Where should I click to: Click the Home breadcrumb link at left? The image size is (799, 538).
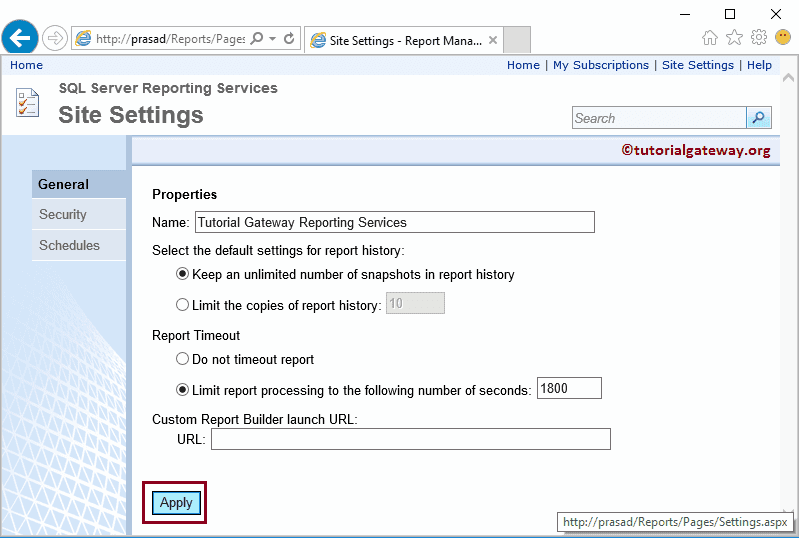[26, 65]
